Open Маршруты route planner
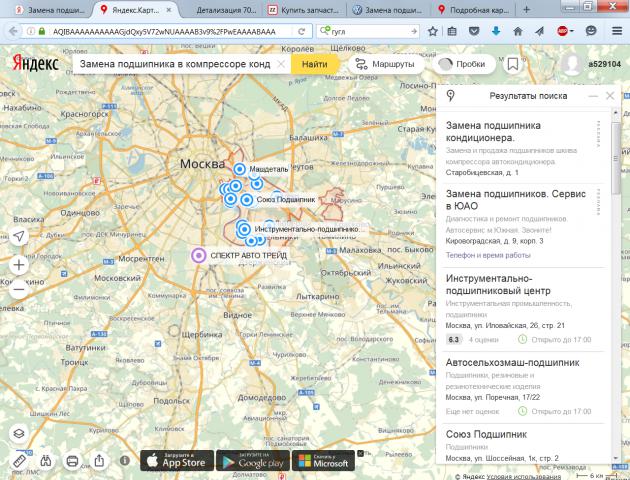 point(385,64)
